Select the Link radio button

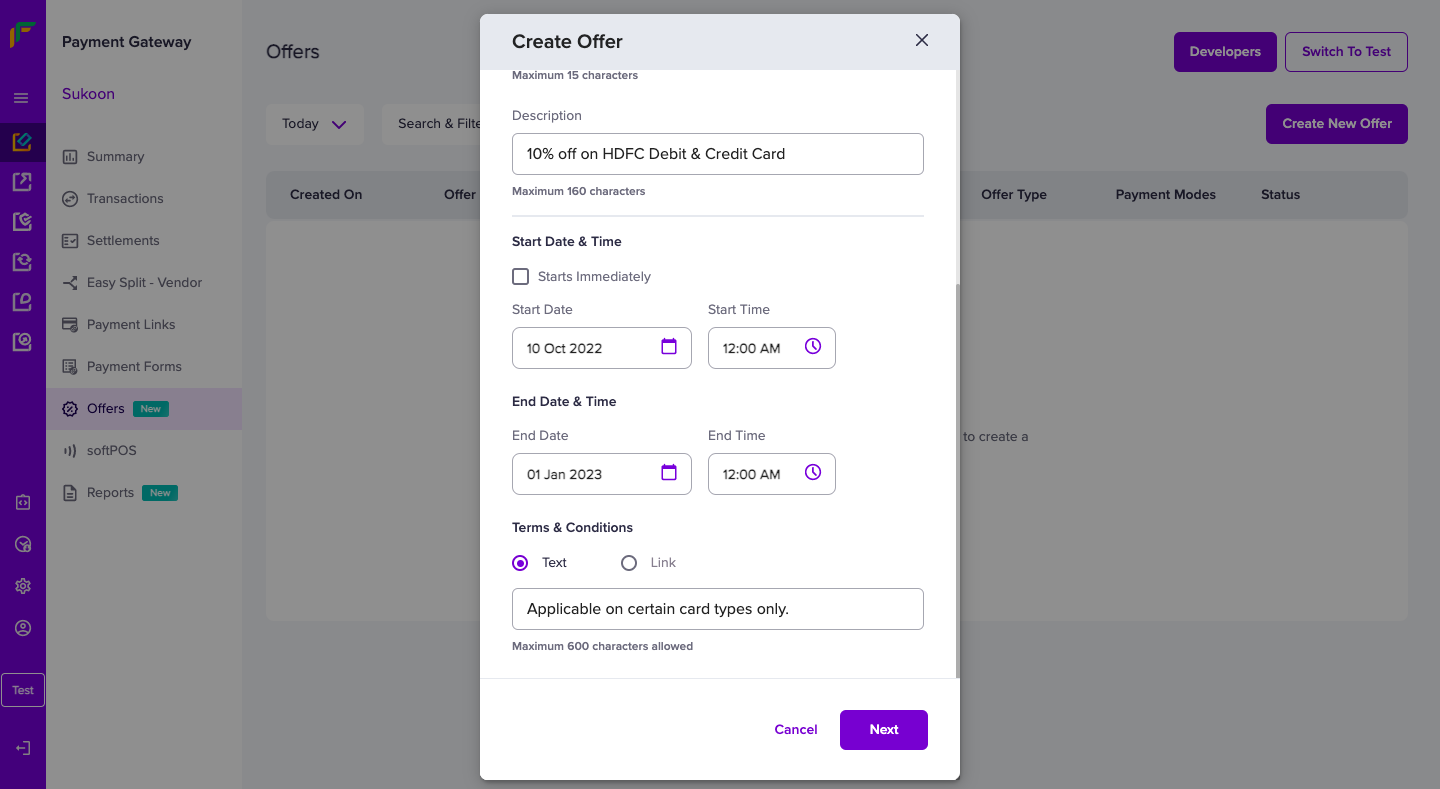(629, 562)
